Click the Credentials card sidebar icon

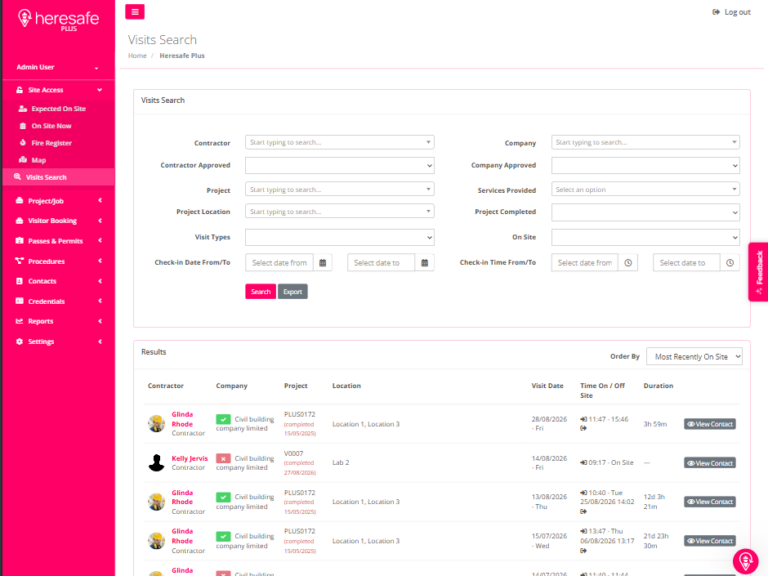(20, 301)
